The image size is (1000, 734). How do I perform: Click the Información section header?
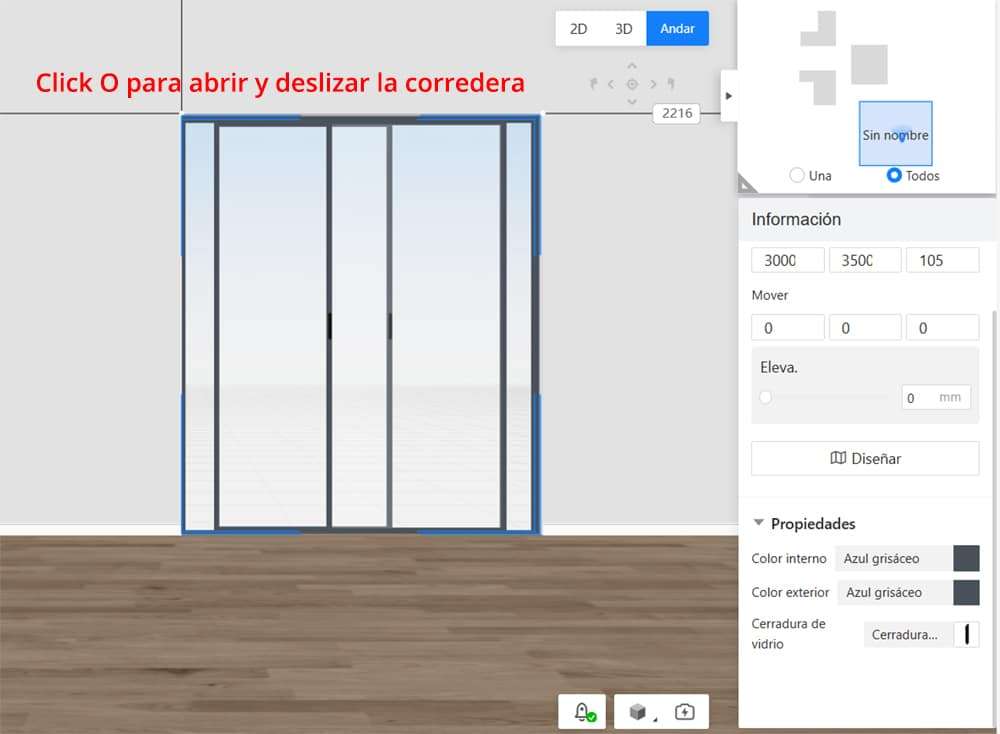pos(867,219)
